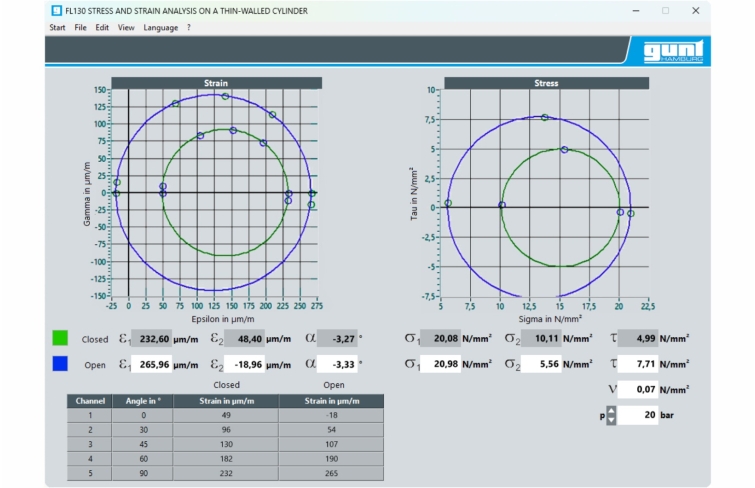Open the Edit menu
Image resolution: width=755 pixels, height=488 pixels.
pyautogui.click(x=102, y=27)
